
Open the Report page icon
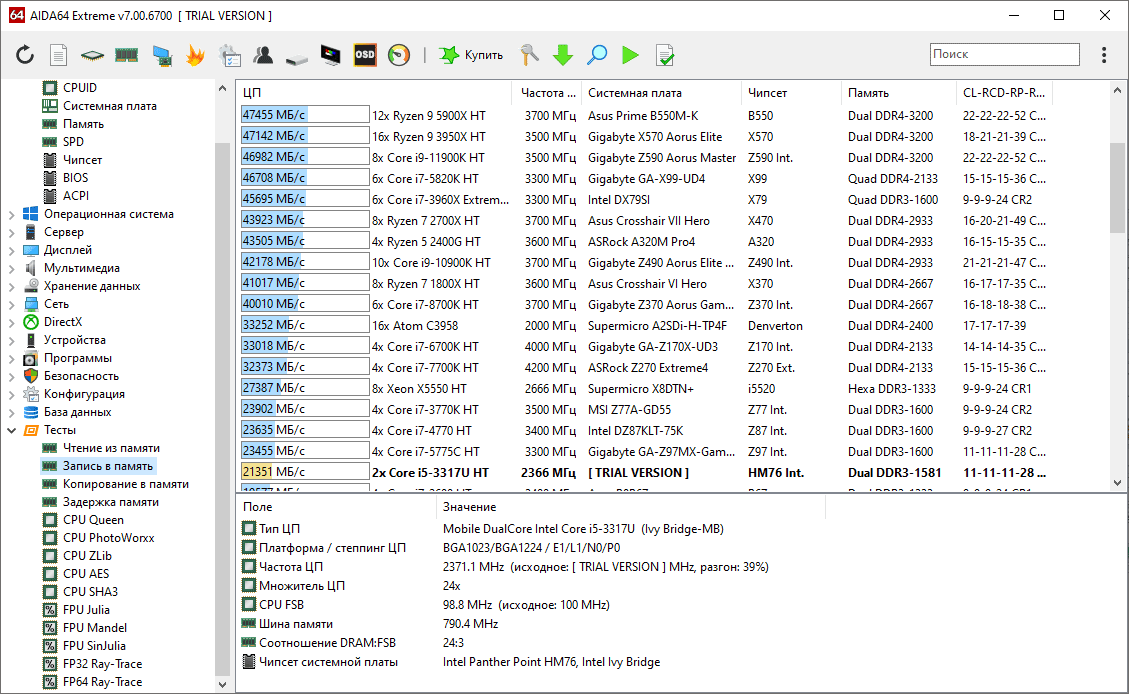click(58, 55)
